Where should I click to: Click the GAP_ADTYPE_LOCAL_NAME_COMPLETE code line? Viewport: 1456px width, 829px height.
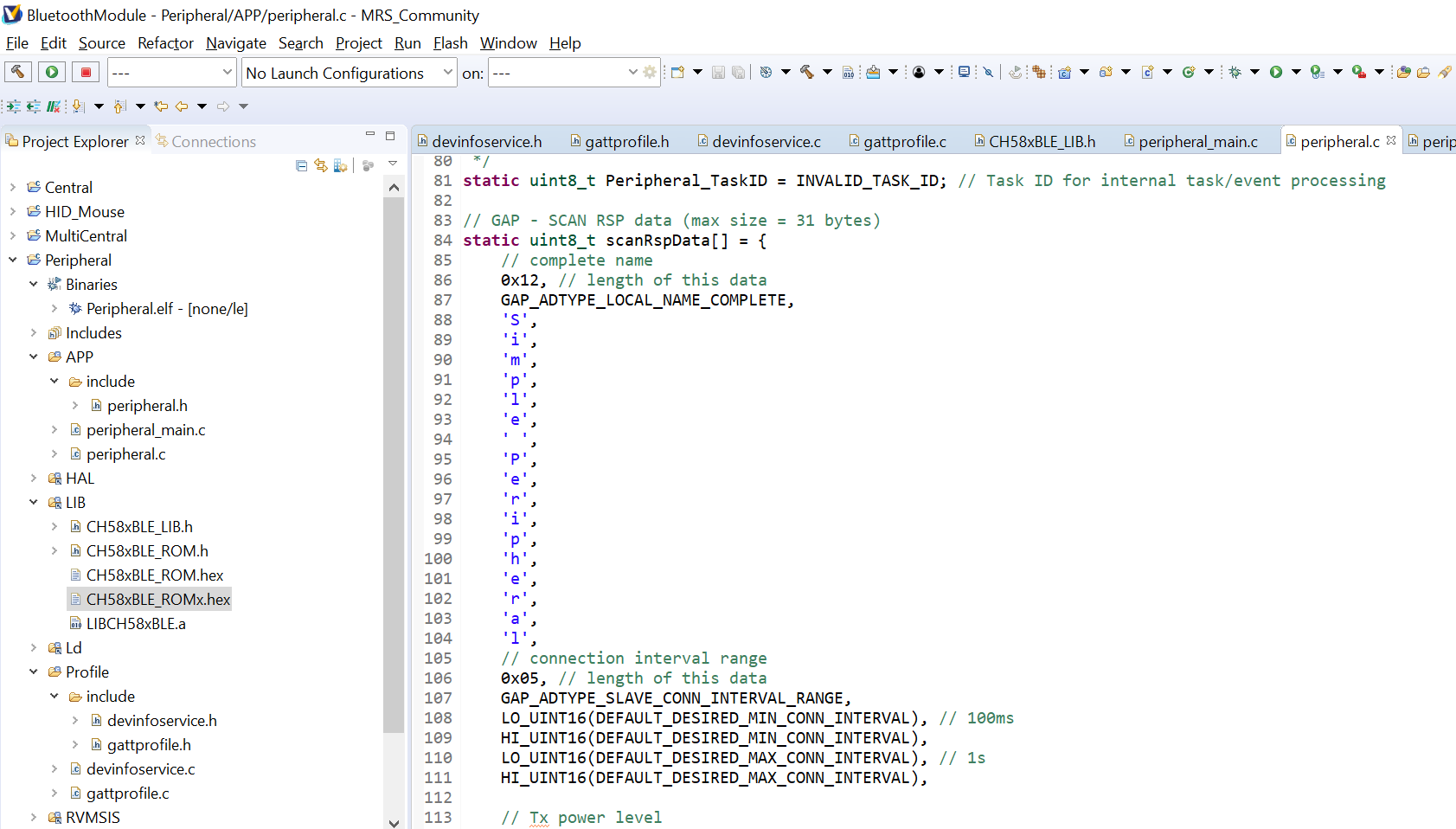647,300
